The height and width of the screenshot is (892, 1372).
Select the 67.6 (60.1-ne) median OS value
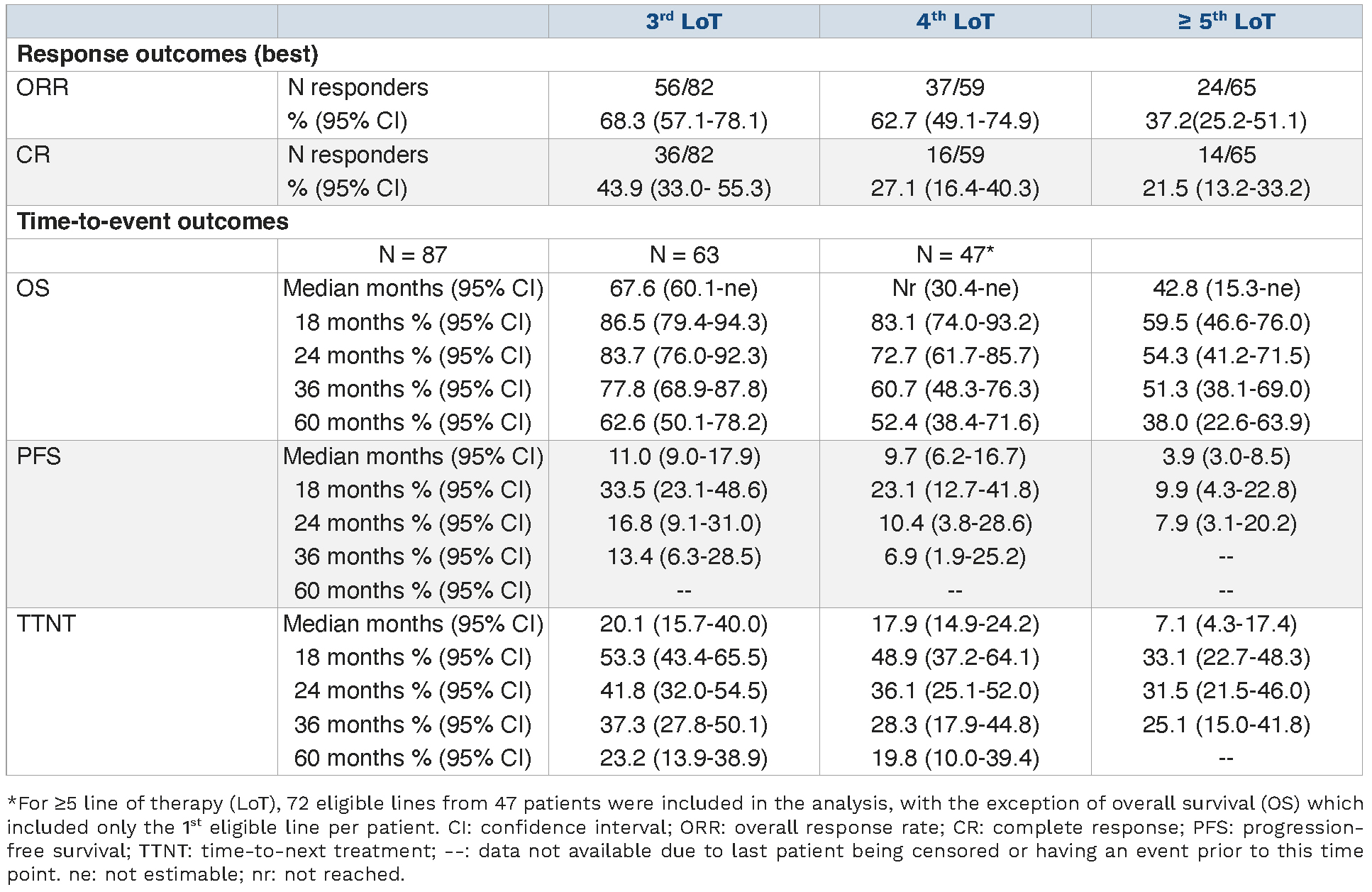683,288
